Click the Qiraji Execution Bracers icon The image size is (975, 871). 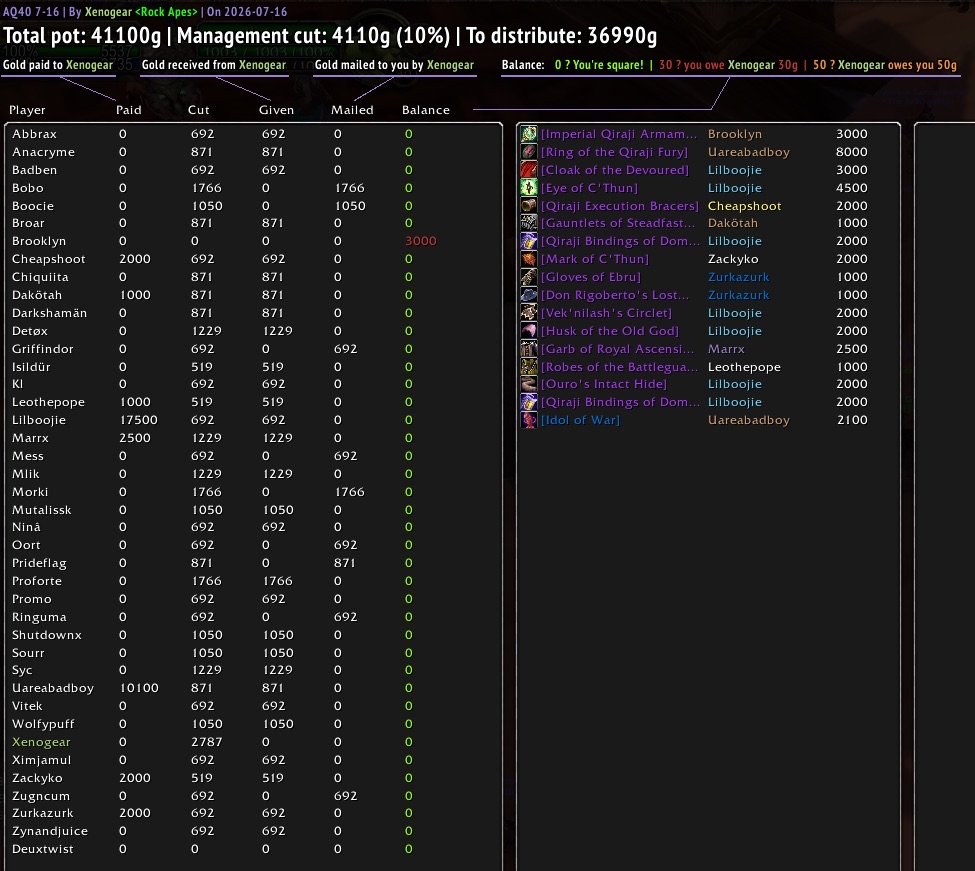529,205
